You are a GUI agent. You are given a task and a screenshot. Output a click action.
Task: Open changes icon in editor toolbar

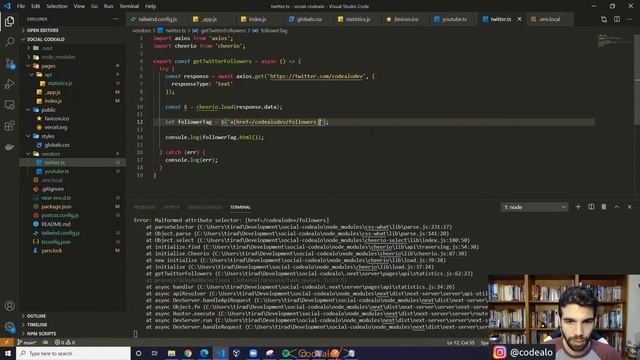604,19
